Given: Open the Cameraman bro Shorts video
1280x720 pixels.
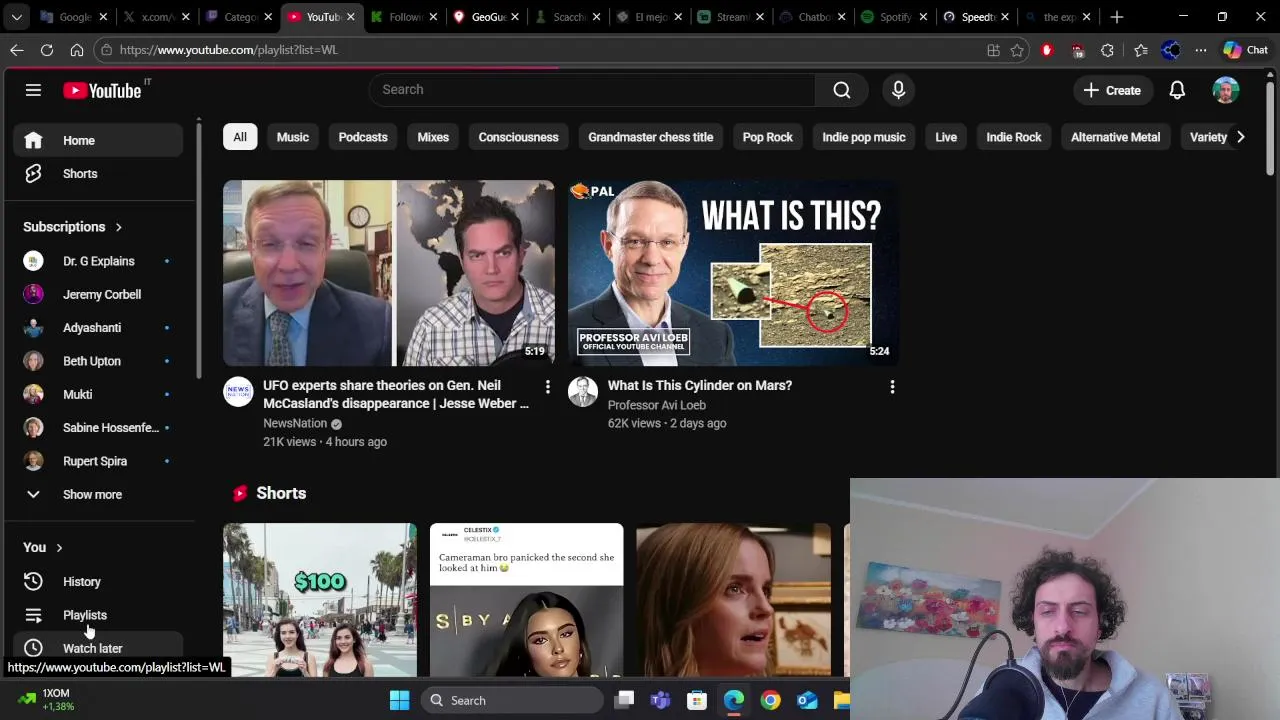Looking at the screenshot, I should 526,600.
